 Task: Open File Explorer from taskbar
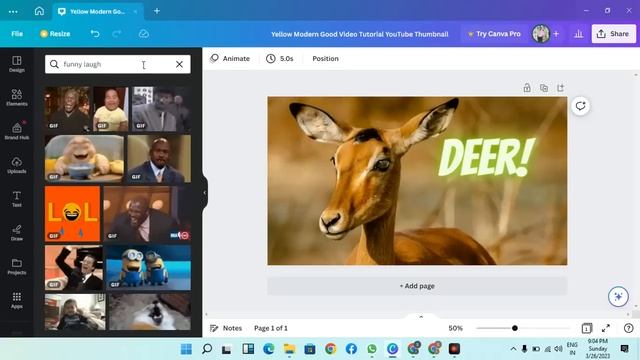pyautogui.click(x=289, y=349)
